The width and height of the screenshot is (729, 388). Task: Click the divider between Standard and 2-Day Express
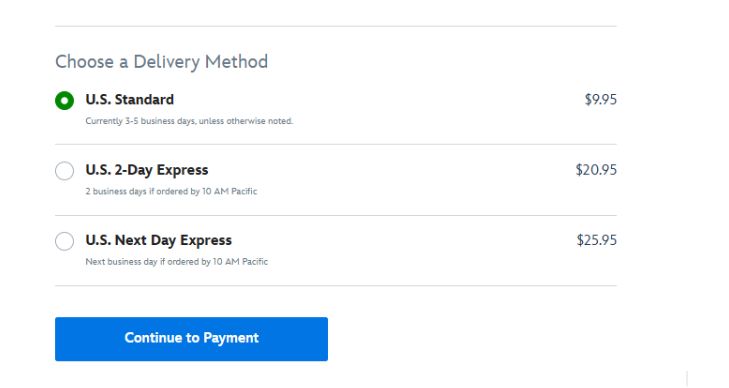click(x=336, y=145)
